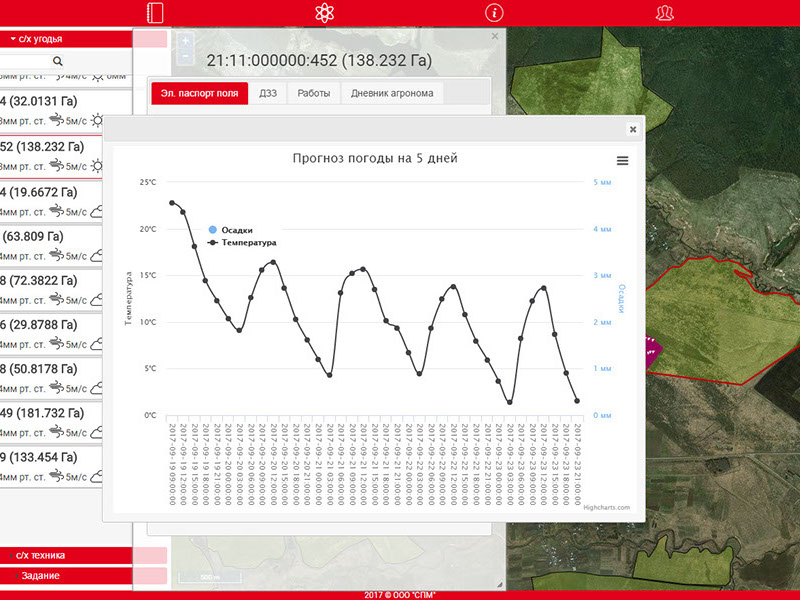The width and height of the screenshot is (800, 600).
Task: Open the Highcharts.com credit link
Action: click(x=608, y=508)
